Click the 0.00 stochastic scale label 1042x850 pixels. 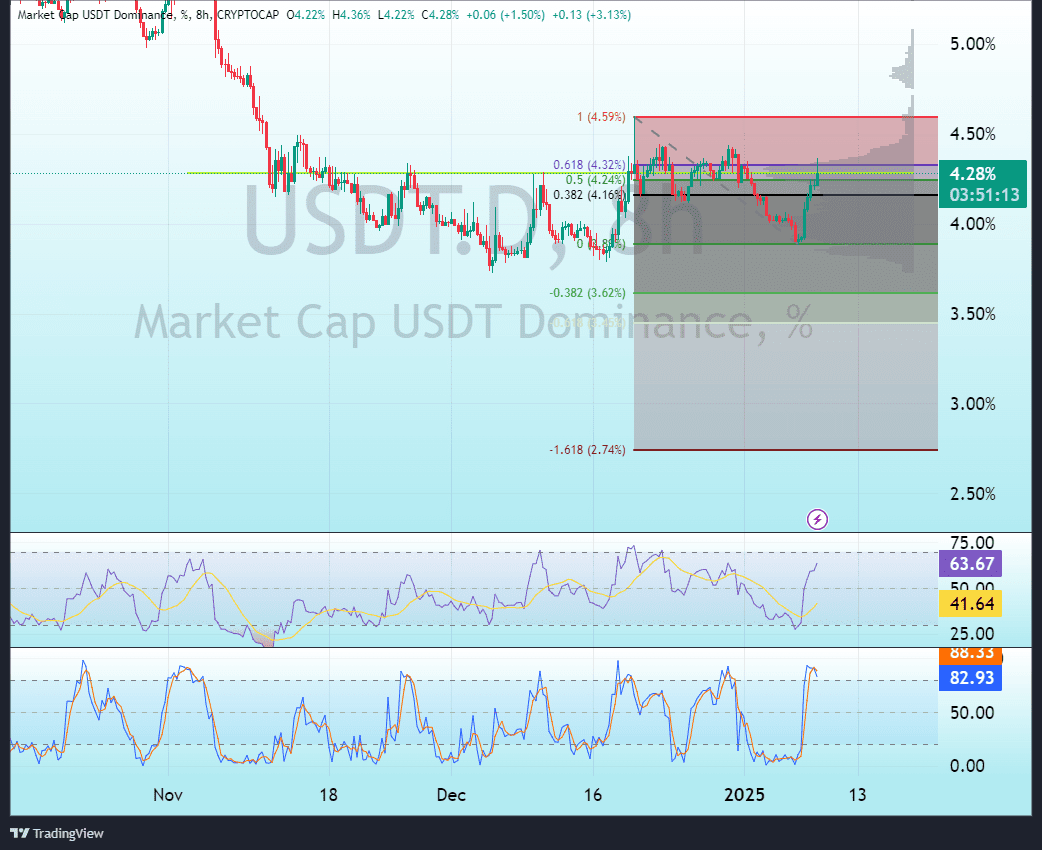point(968,766)
